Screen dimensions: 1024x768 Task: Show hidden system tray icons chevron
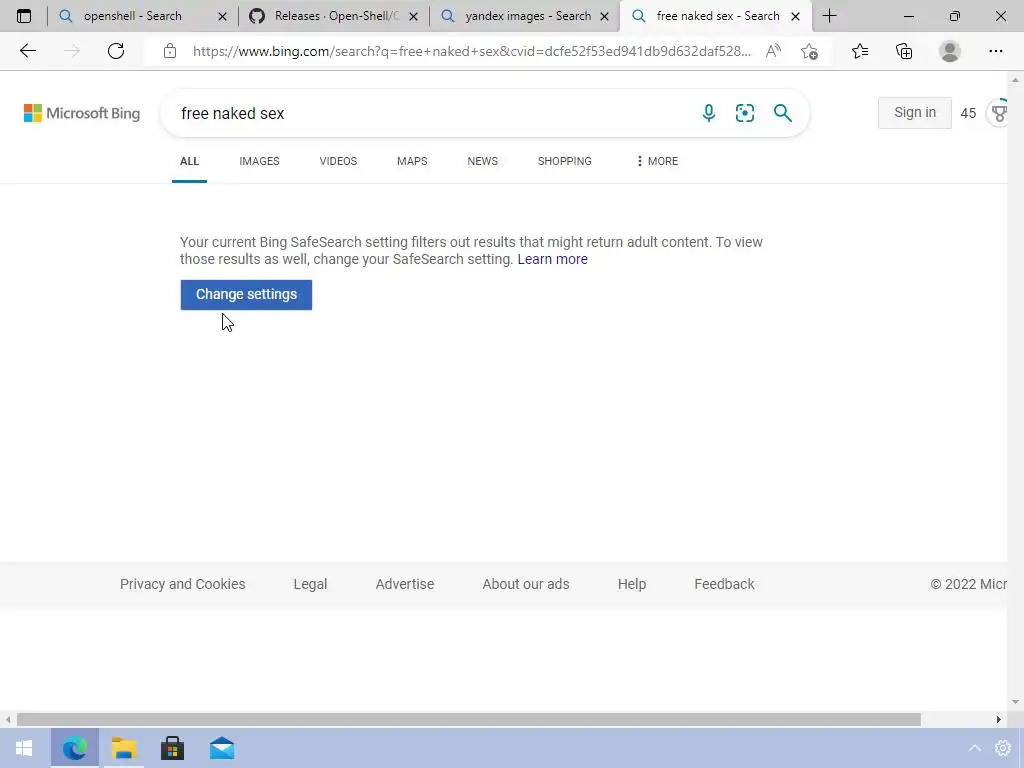click(975, 748)
